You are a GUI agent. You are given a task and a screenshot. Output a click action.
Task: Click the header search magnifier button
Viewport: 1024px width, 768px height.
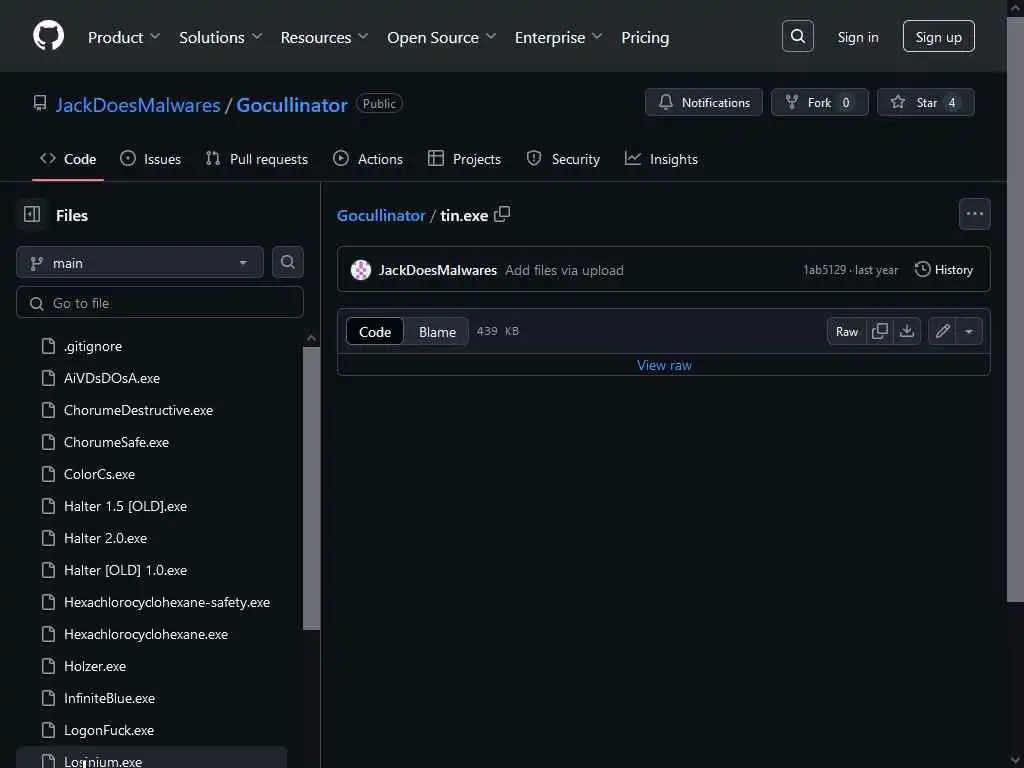[x=797, y=36]
